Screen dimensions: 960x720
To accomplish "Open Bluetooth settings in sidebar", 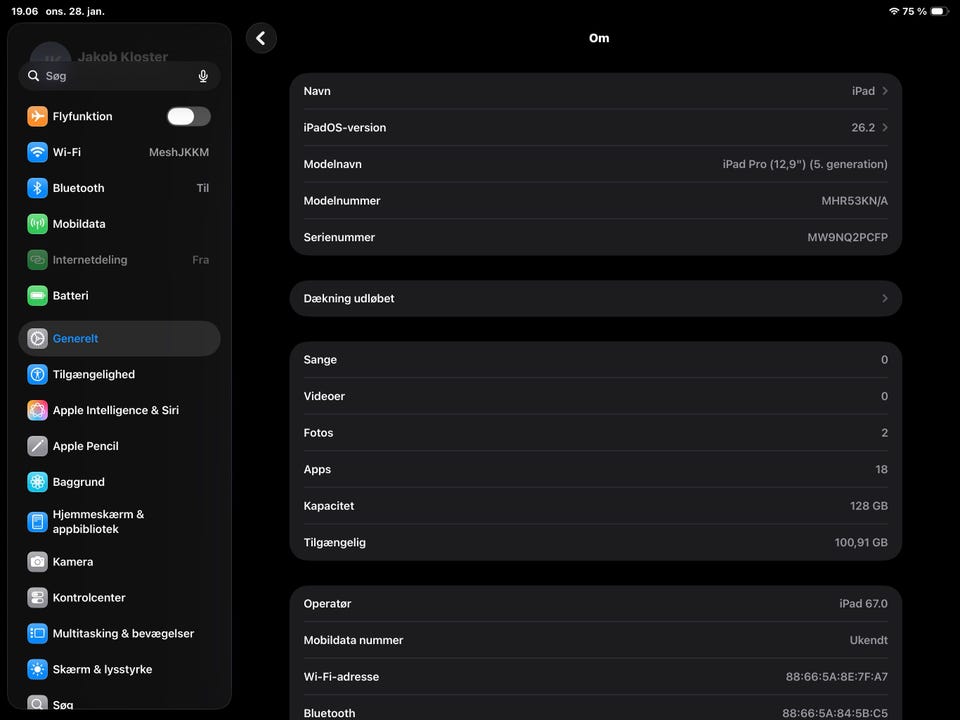I will tap(119, 188).
